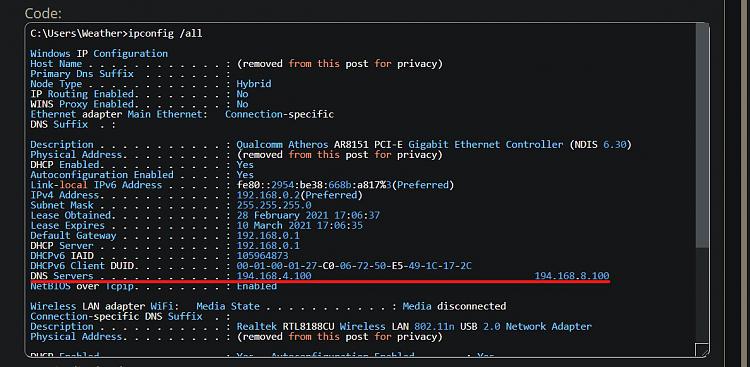Viewport: 750px width, 367px height.
Task: Click the DHCPv6 IAID value 105964873
Action: pyautogui.click(x=262, y=256)
